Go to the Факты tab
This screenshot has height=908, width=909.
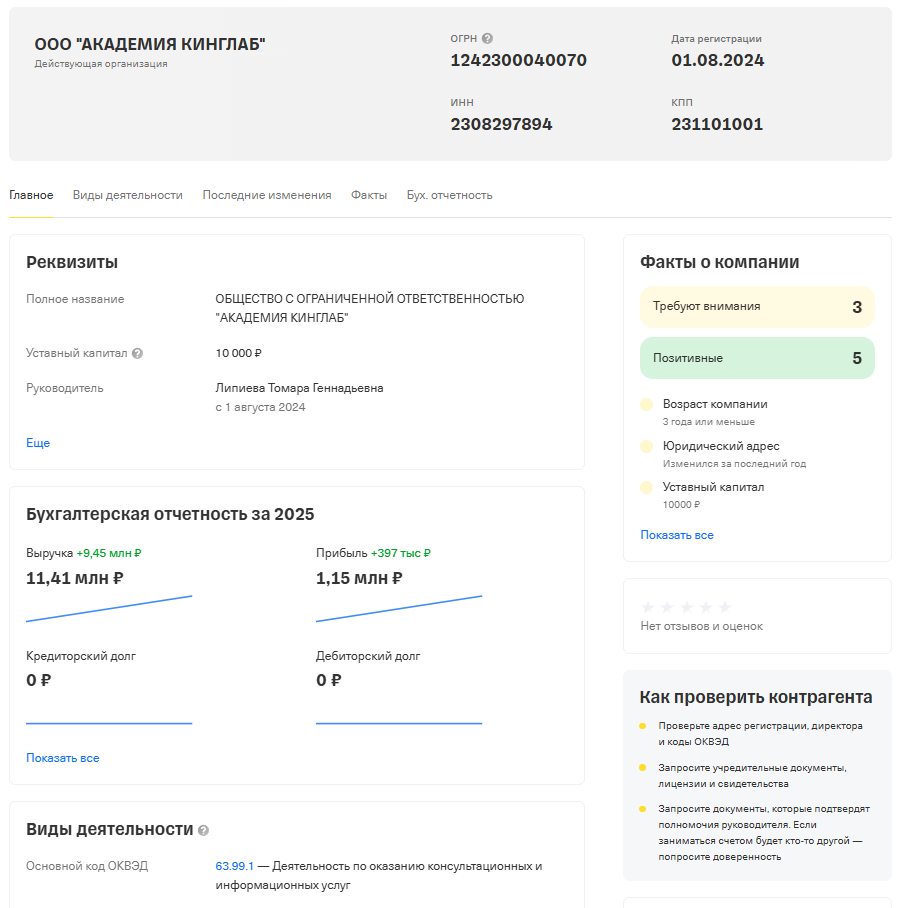tap(369, 195)
